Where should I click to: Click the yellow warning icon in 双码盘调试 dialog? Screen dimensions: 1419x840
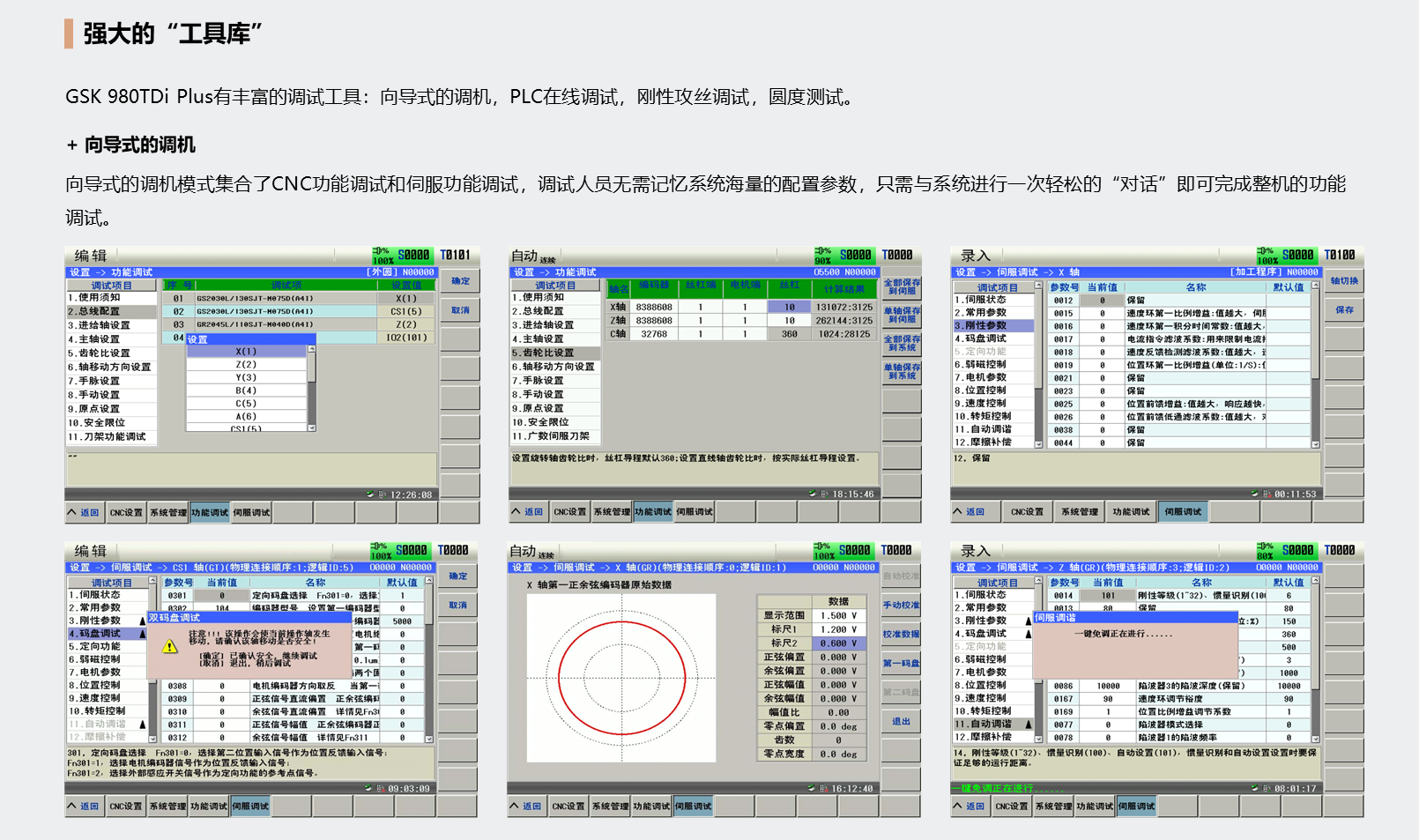(170, 647)
